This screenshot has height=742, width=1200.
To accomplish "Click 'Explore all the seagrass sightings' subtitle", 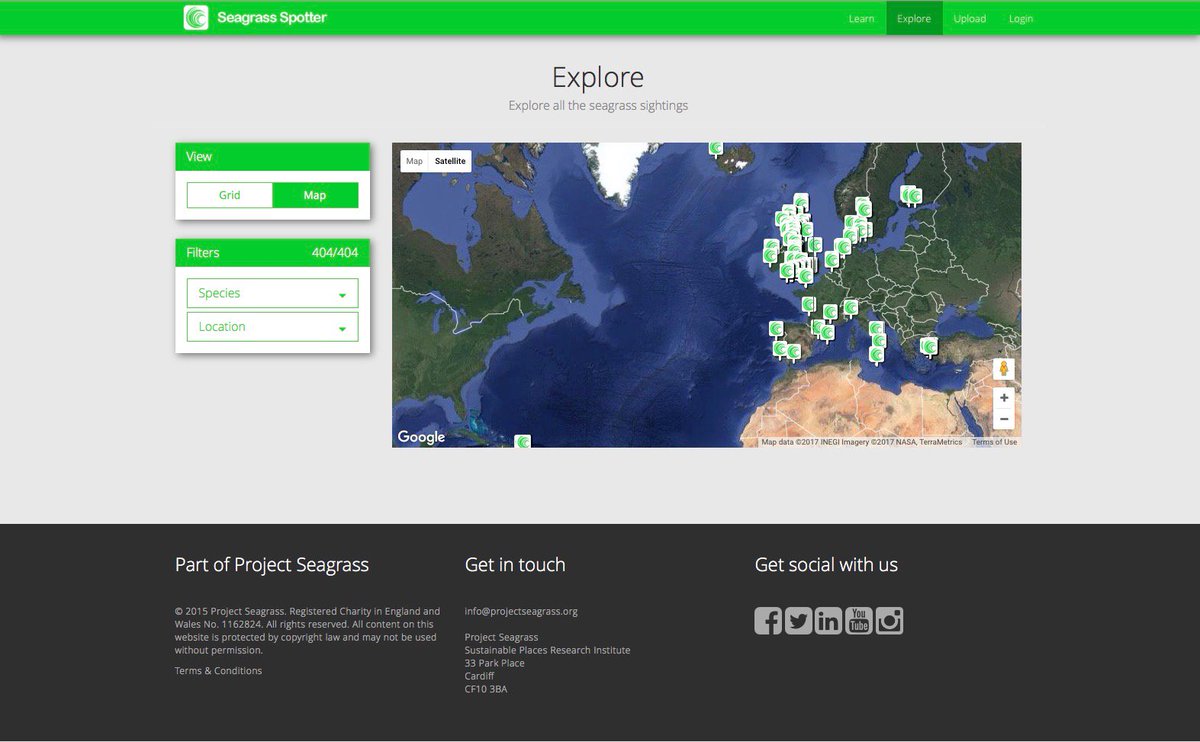I will click(598, 105).
